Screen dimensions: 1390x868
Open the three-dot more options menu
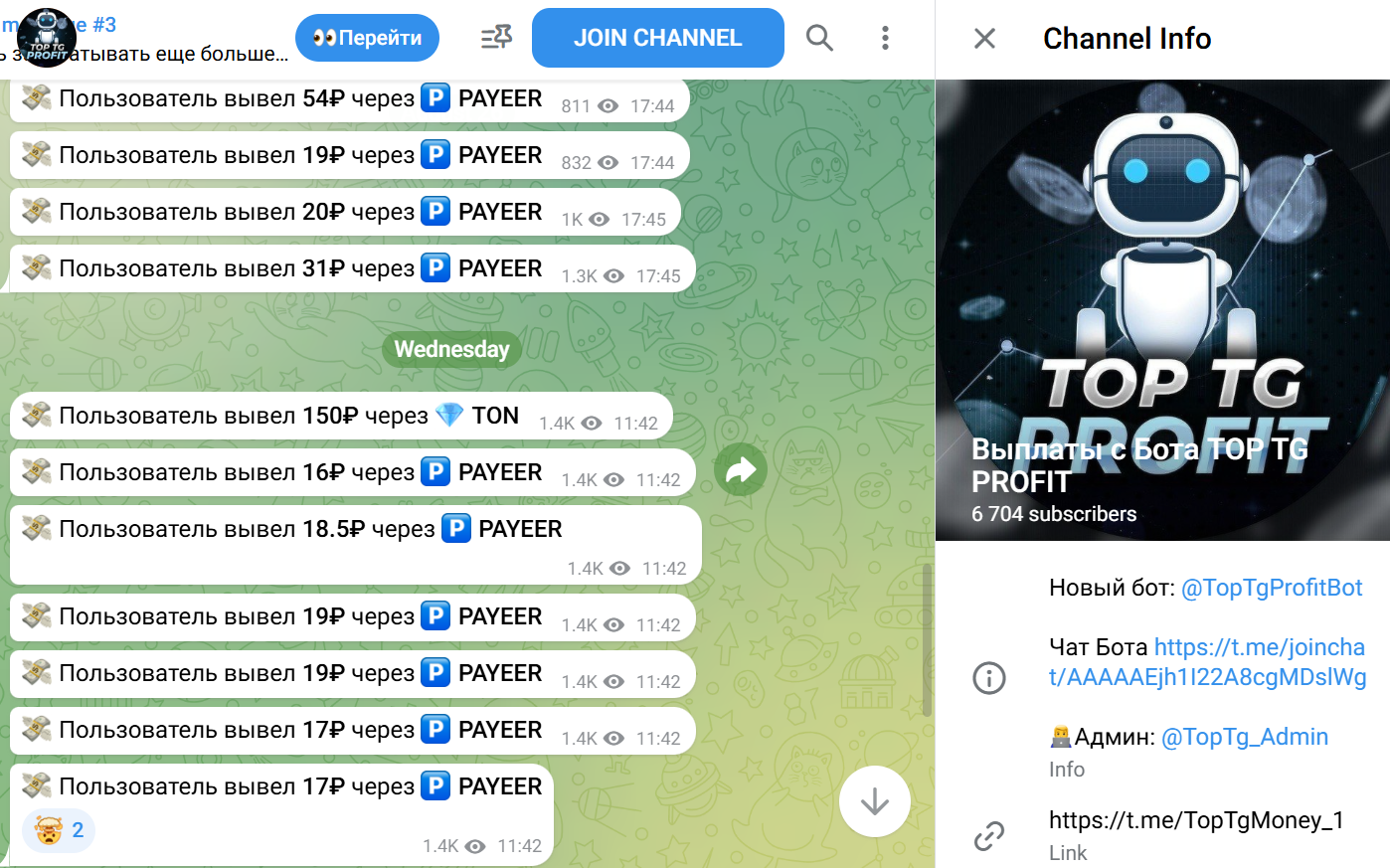click(x=885, y=38)
